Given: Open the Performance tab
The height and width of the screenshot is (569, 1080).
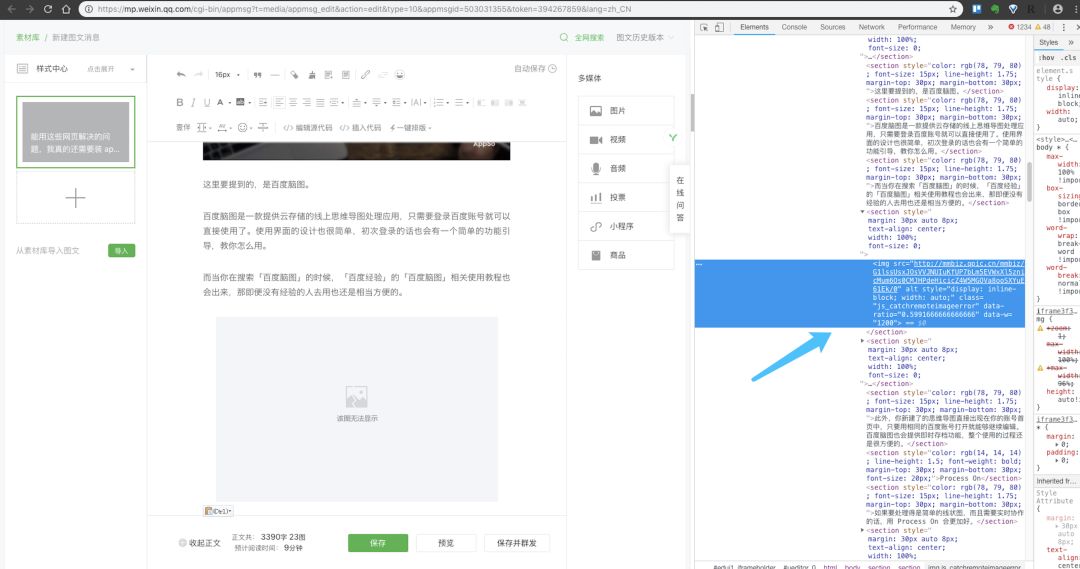Looking at the screenshot, I should pos(917,27).
